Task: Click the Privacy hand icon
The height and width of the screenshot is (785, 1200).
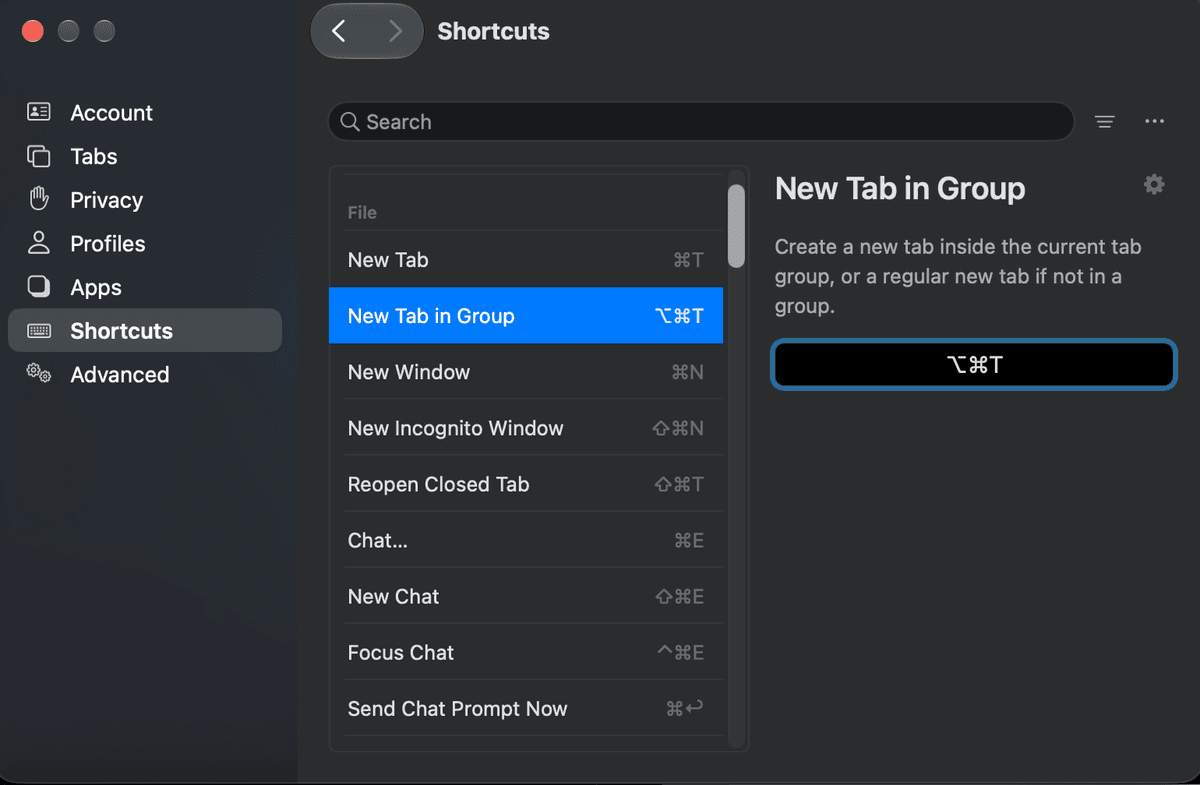Action: pyautogui.click(x=39, y=199)
